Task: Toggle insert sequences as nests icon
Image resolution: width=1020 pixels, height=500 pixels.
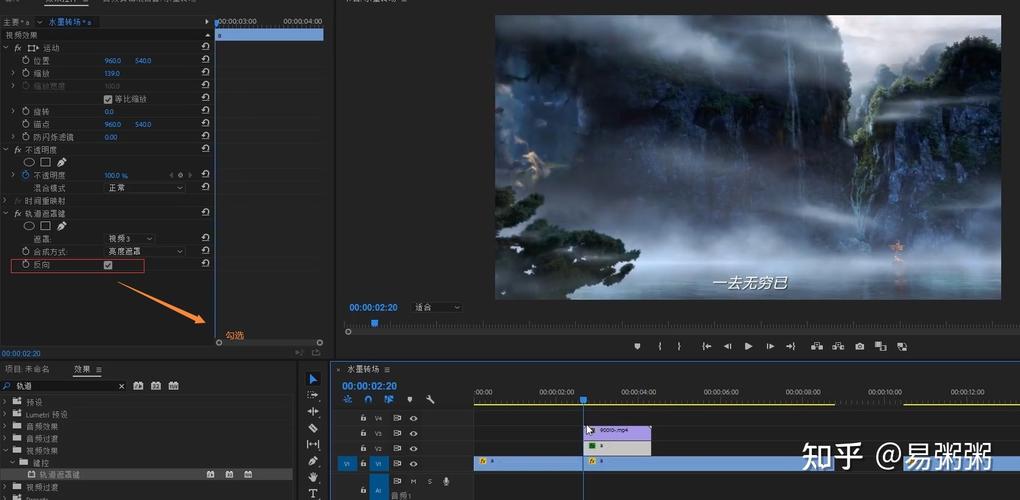Action: pos(347,399)
